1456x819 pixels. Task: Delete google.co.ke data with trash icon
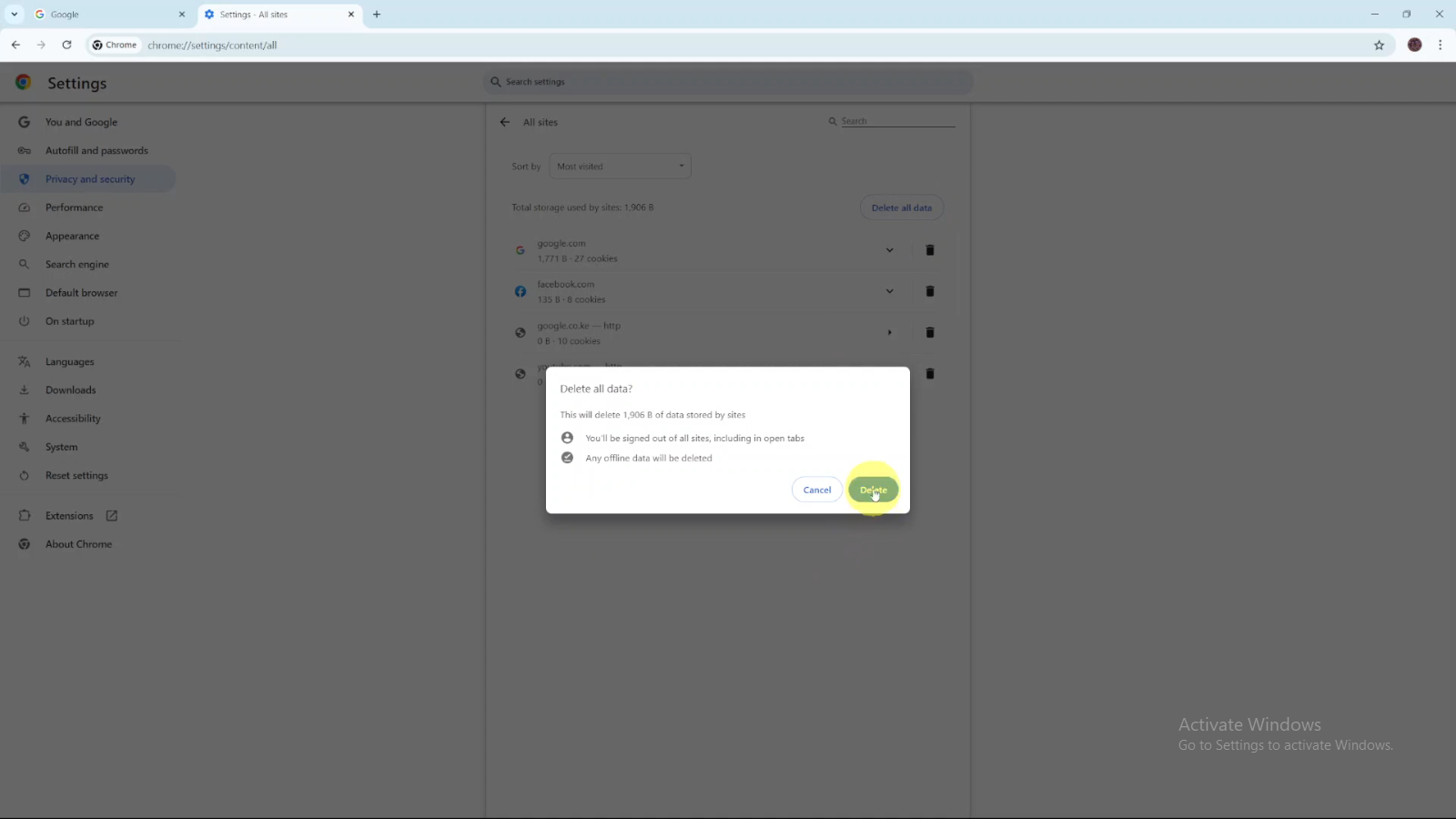(930, 332)
